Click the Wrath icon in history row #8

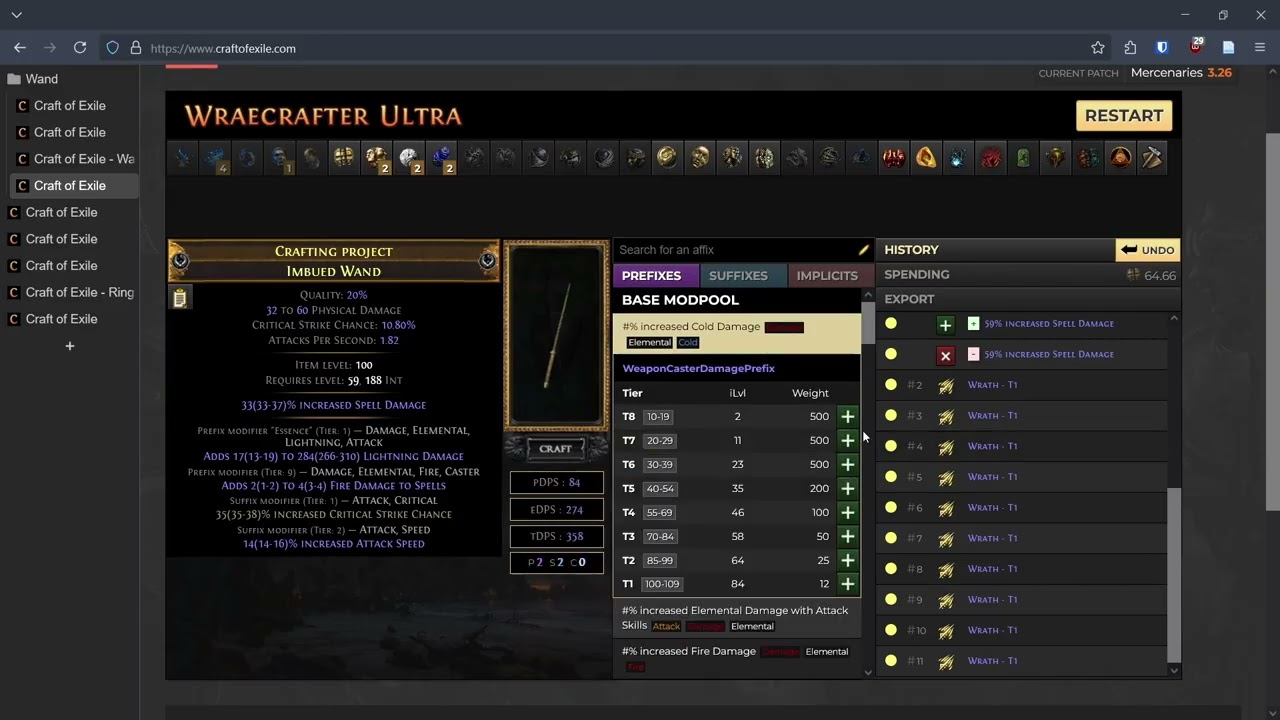[946, 569]
